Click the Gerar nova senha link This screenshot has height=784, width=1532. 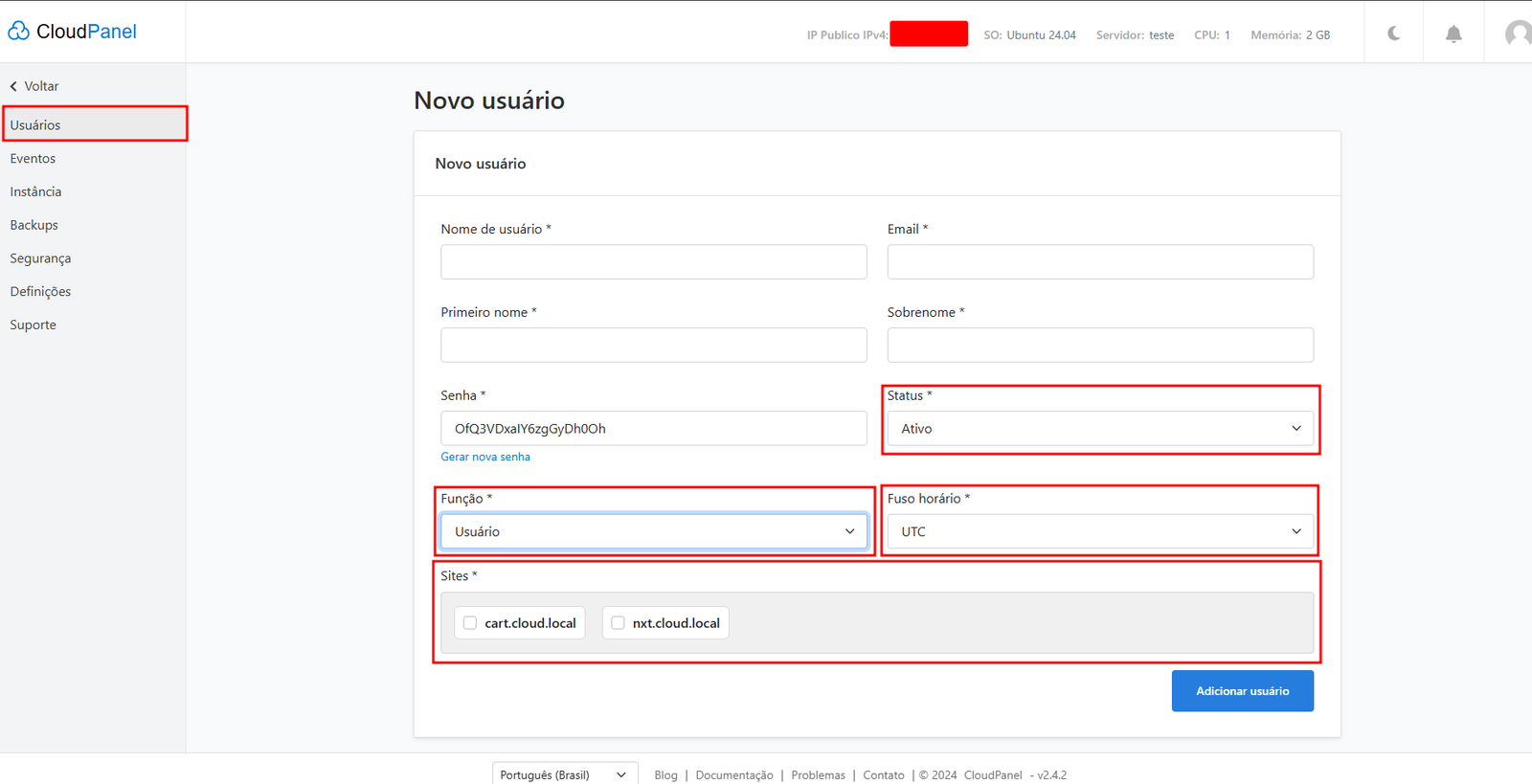click(485, 457)
